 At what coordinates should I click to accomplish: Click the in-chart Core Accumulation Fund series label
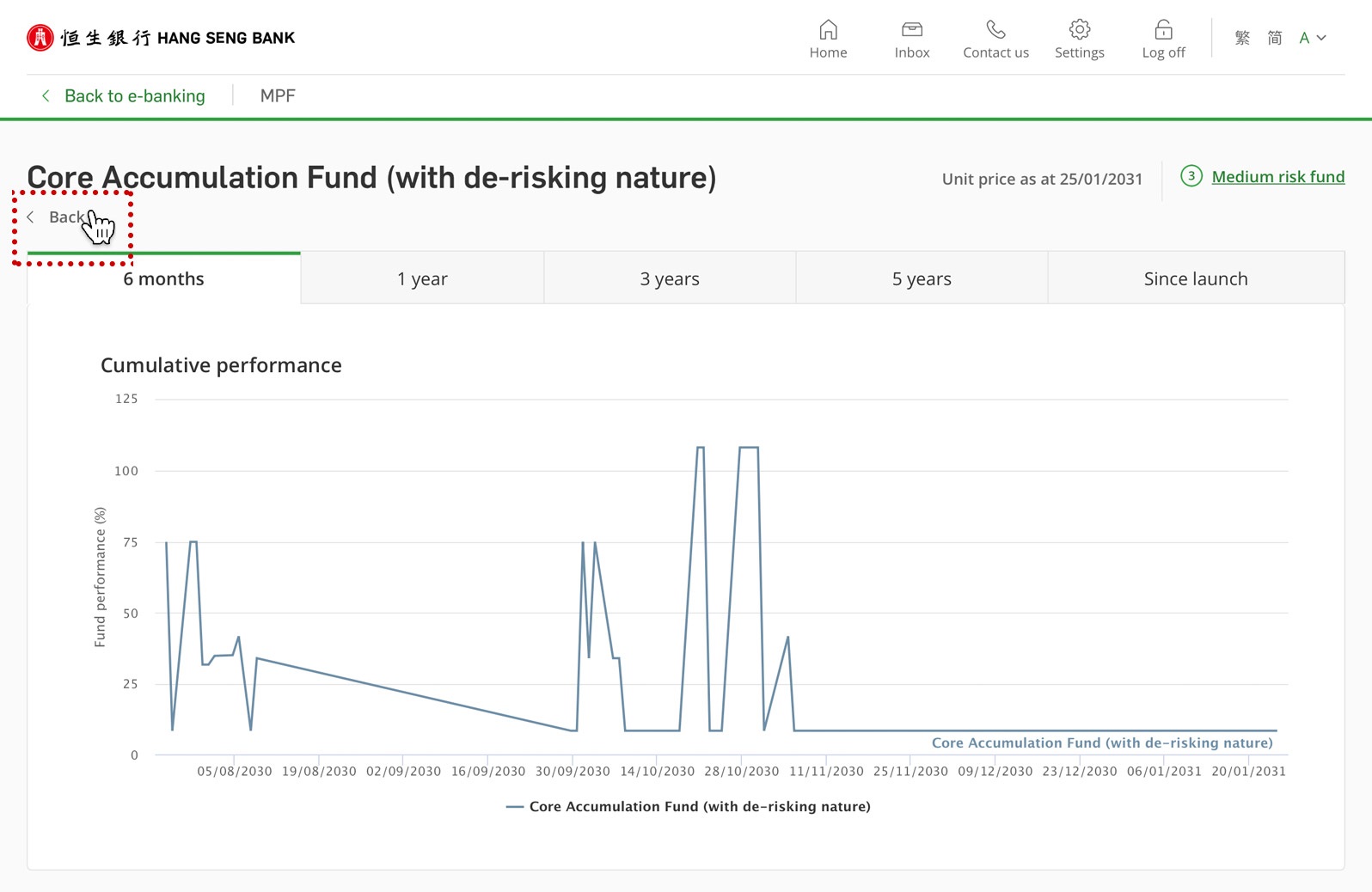click(1102, 743)
